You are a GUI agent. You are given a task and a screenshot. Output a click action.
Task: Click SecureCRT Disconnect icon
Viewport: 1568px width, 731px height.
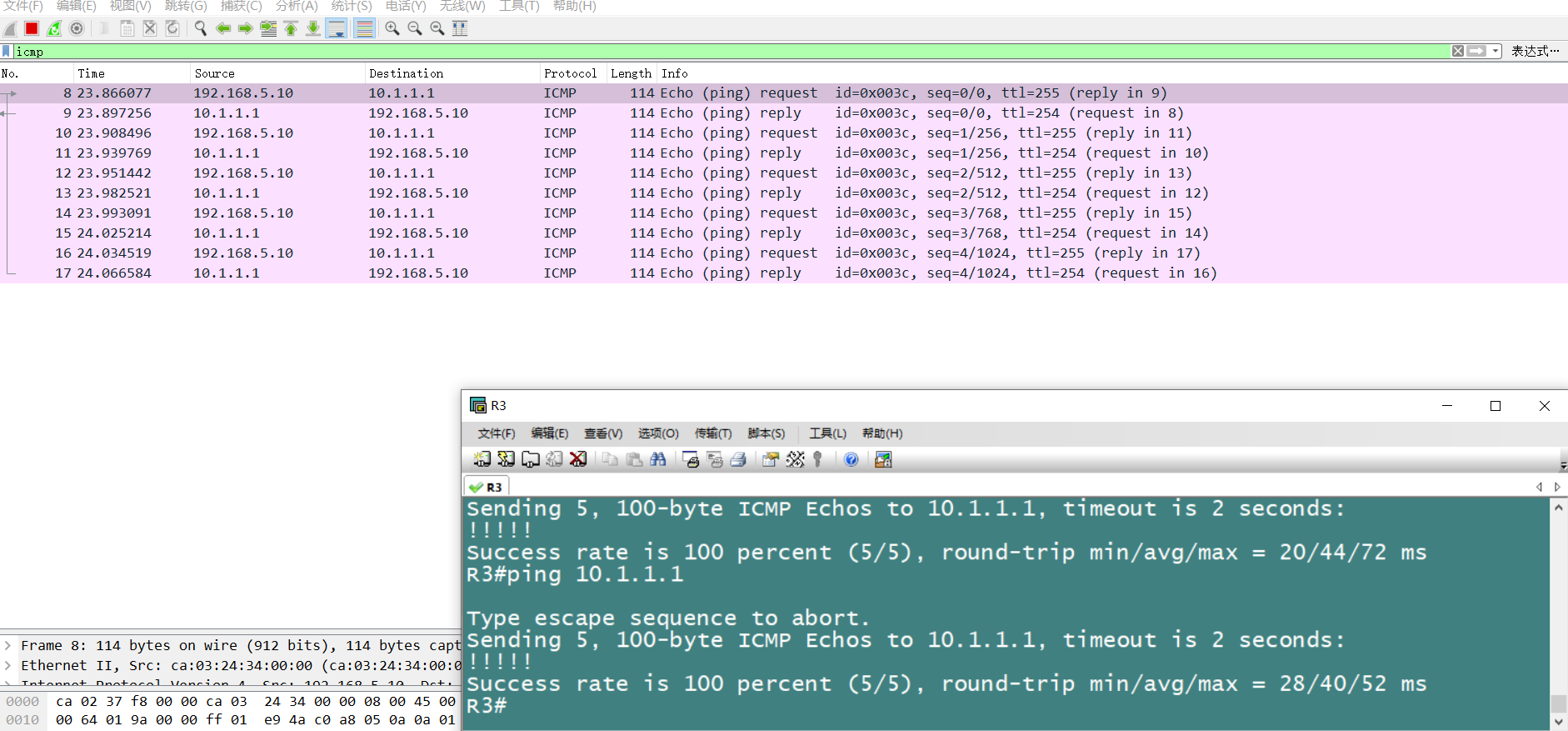click(578, 459)
